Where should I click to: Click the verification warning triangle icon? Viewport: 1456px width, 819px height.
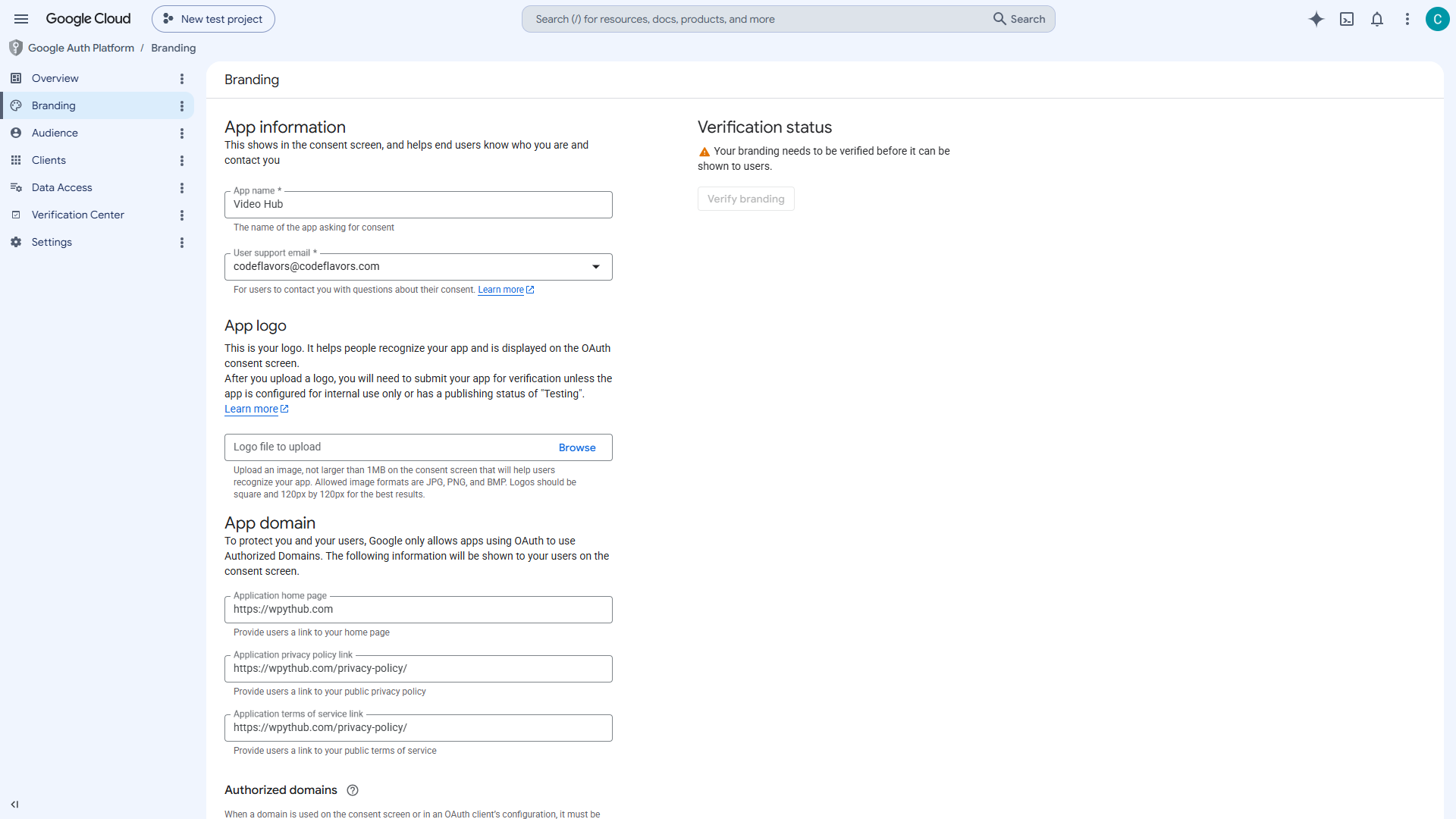(704, 152)
